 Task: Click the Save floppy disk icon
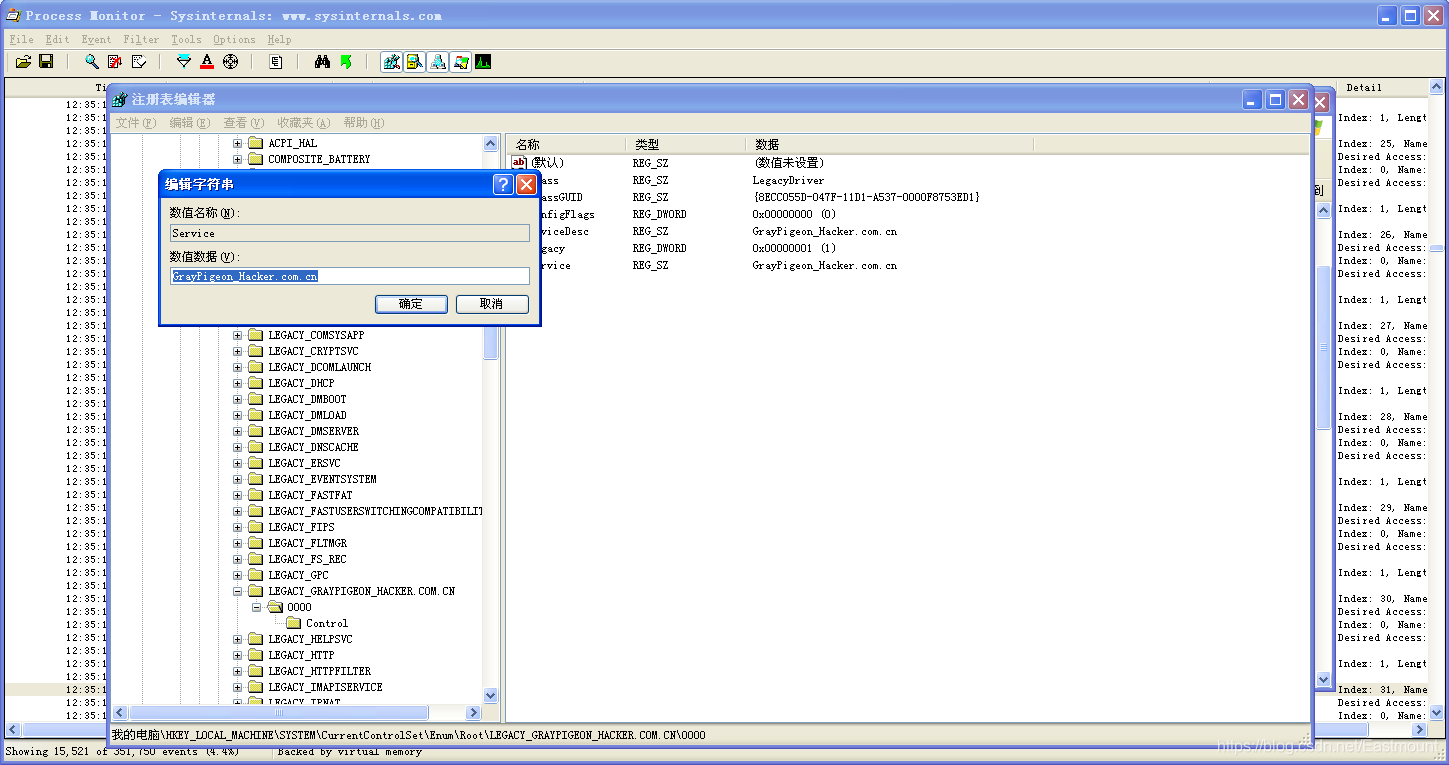tap(46, 62)
